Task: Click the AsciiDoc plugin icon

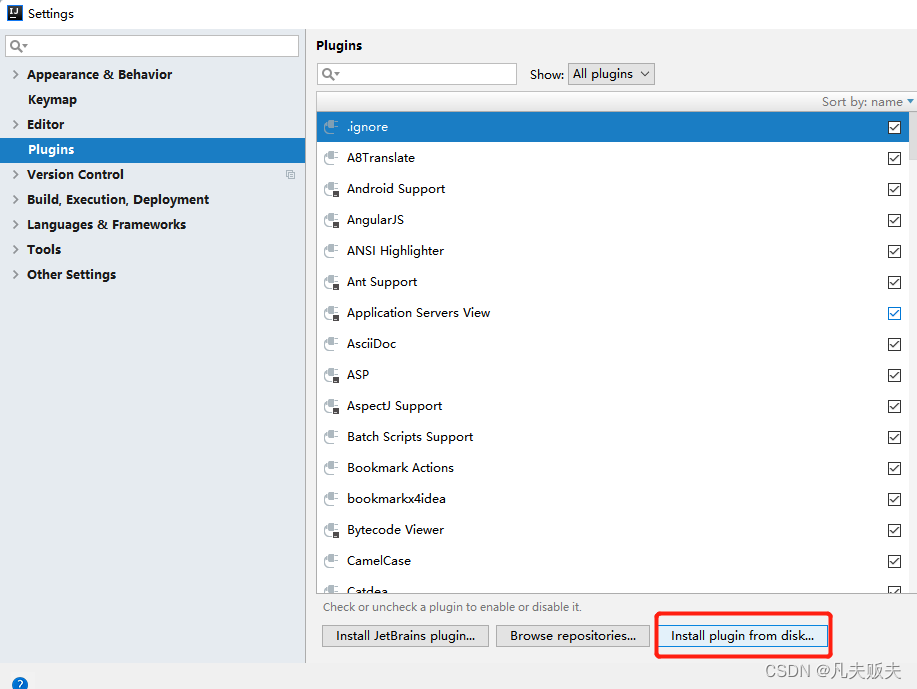Action: point(332,344)
